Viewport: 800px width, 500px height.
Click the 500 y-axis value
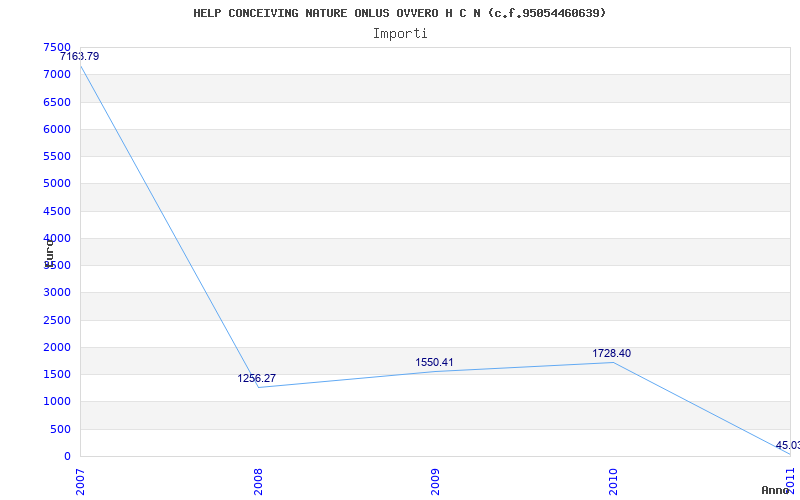[61, 430]
